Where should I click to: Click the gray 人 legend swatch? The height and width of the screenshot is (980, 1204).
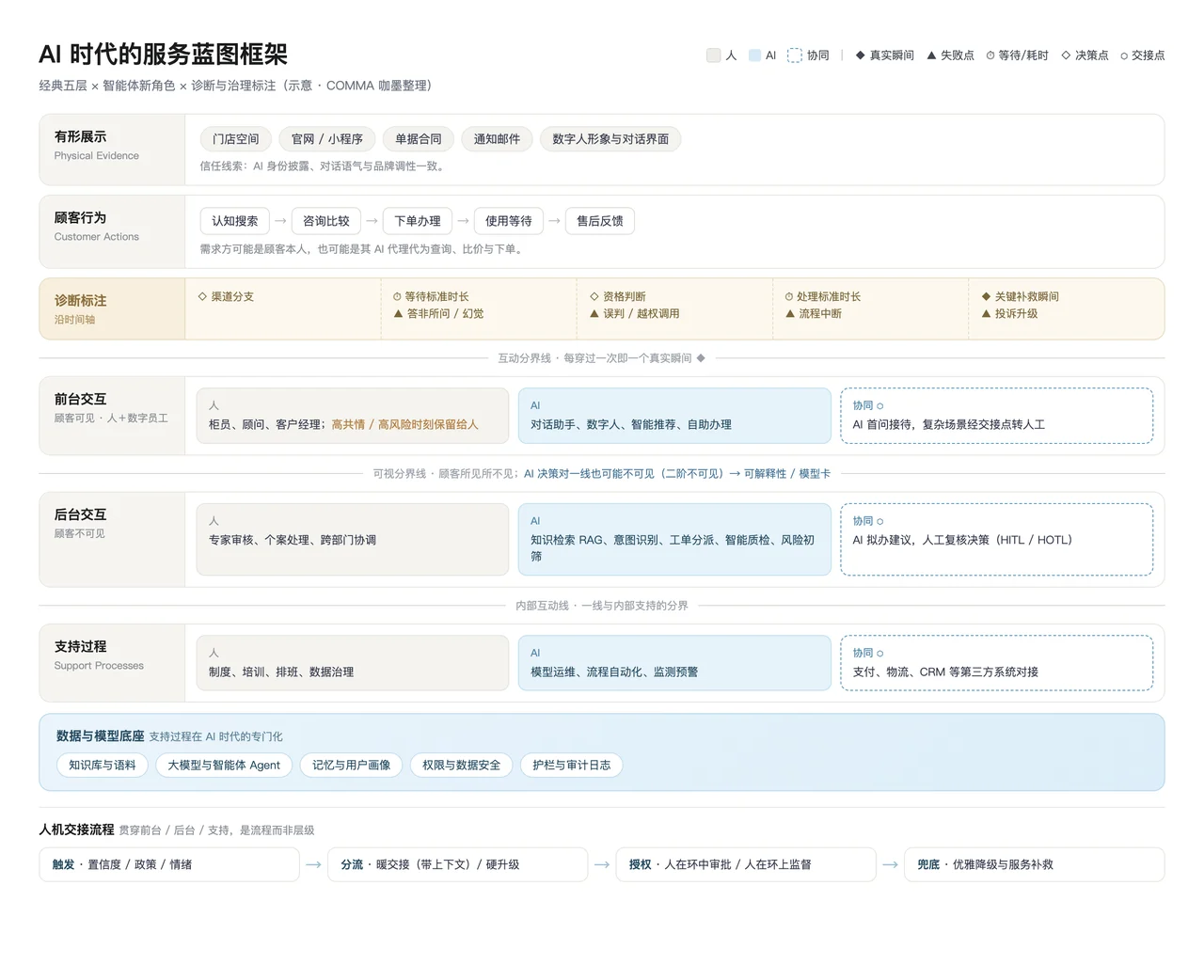coord(713,55)
